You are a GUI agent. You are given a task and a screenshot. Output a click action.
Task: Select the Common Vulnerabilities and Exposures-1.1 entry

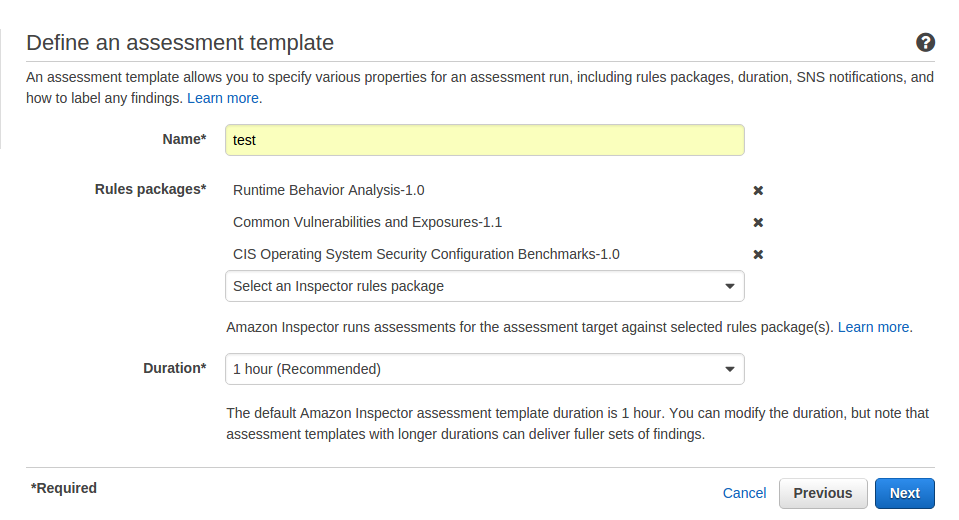click(367, 222)
